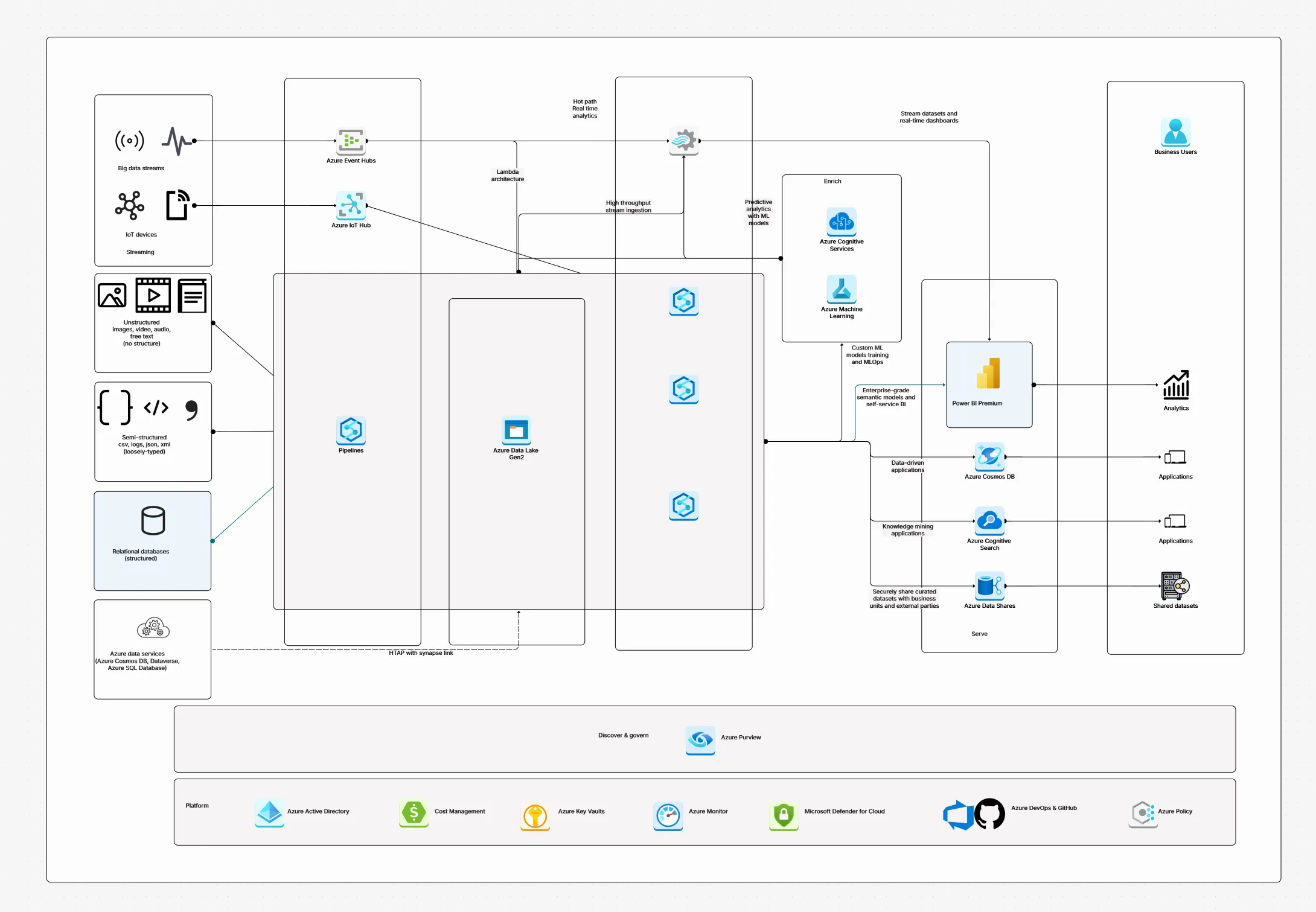Select the GitHub octocat icon

[x=989, y=814]
